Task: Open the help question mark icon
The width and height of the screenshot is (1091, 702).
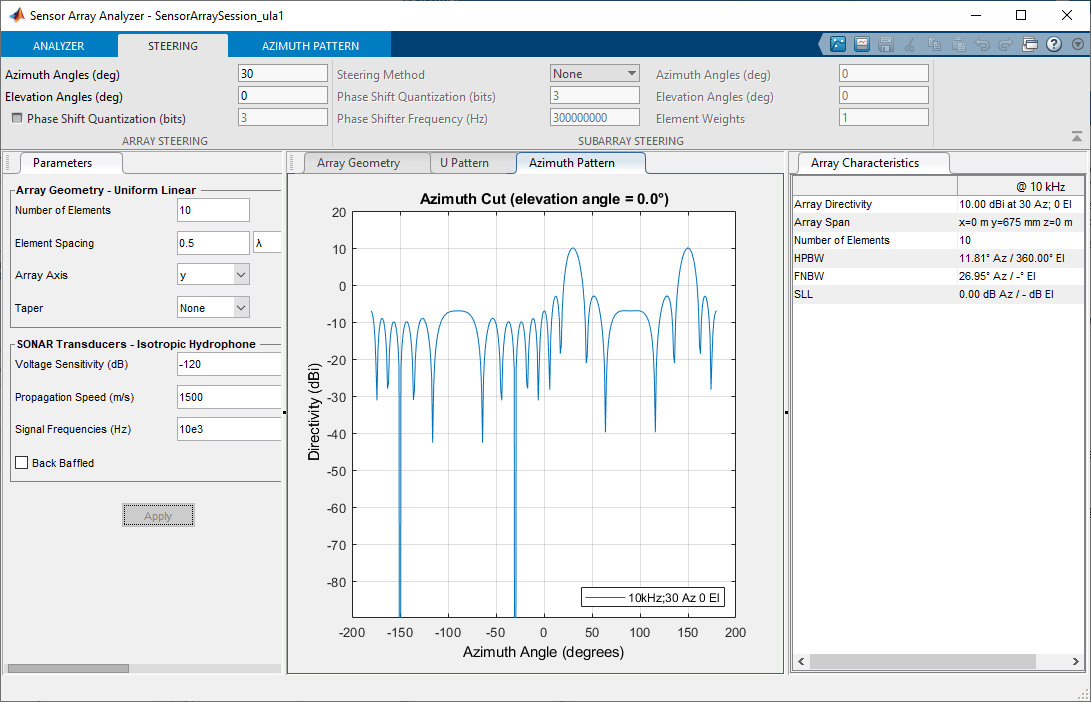Action: pos(1053,44)
